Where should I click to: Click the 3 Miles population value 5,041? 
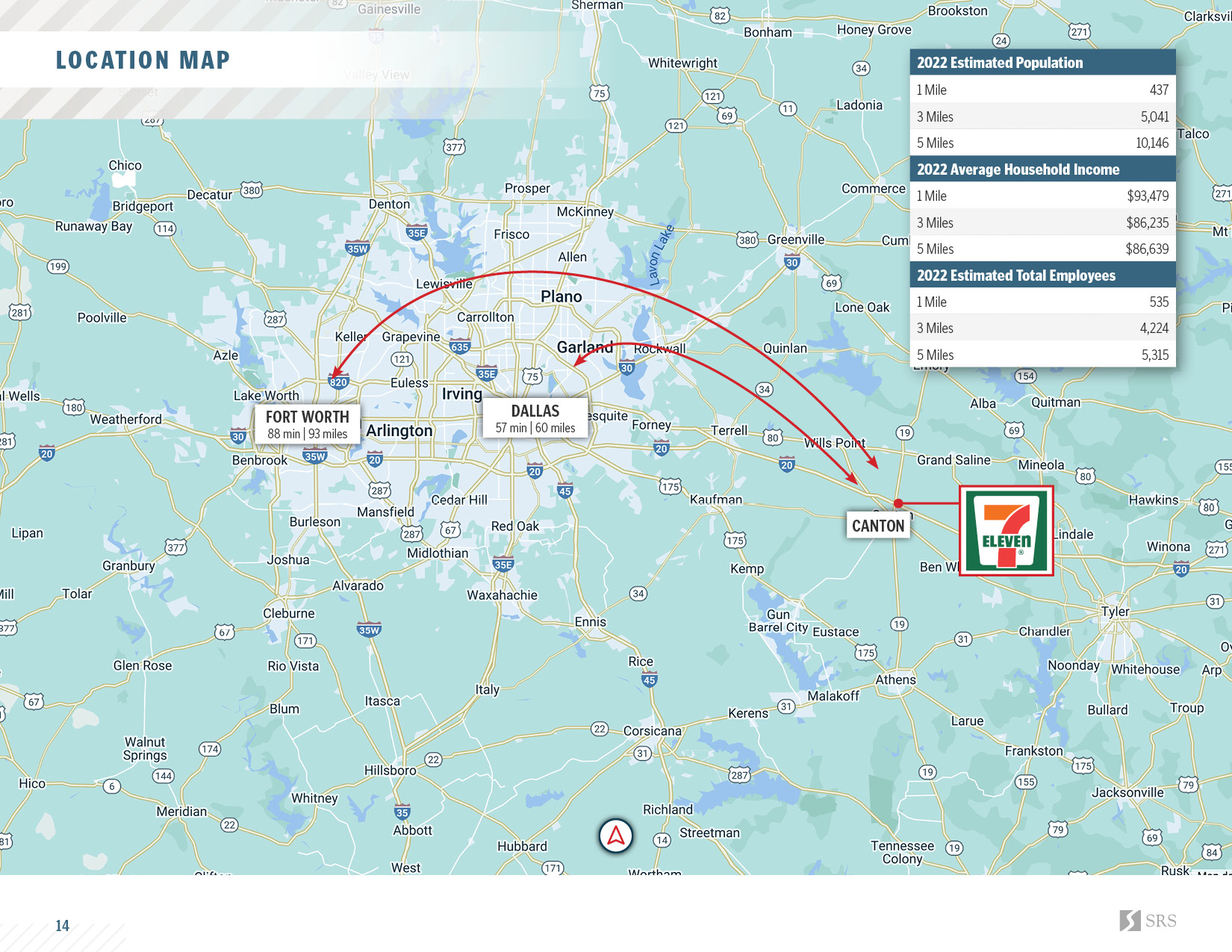click(x=1154, y=116)
